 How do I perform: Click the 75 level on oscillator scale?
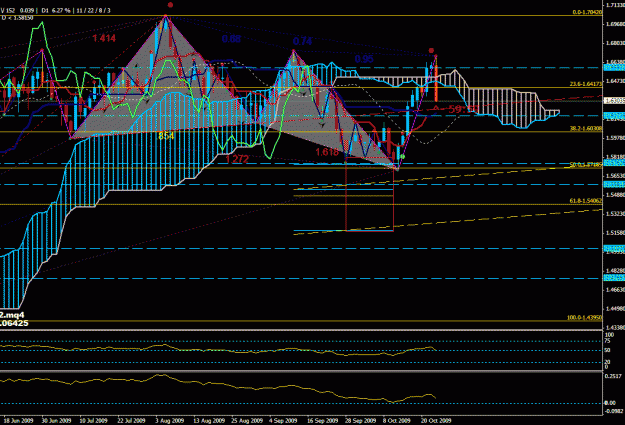[x=607, y=341]
